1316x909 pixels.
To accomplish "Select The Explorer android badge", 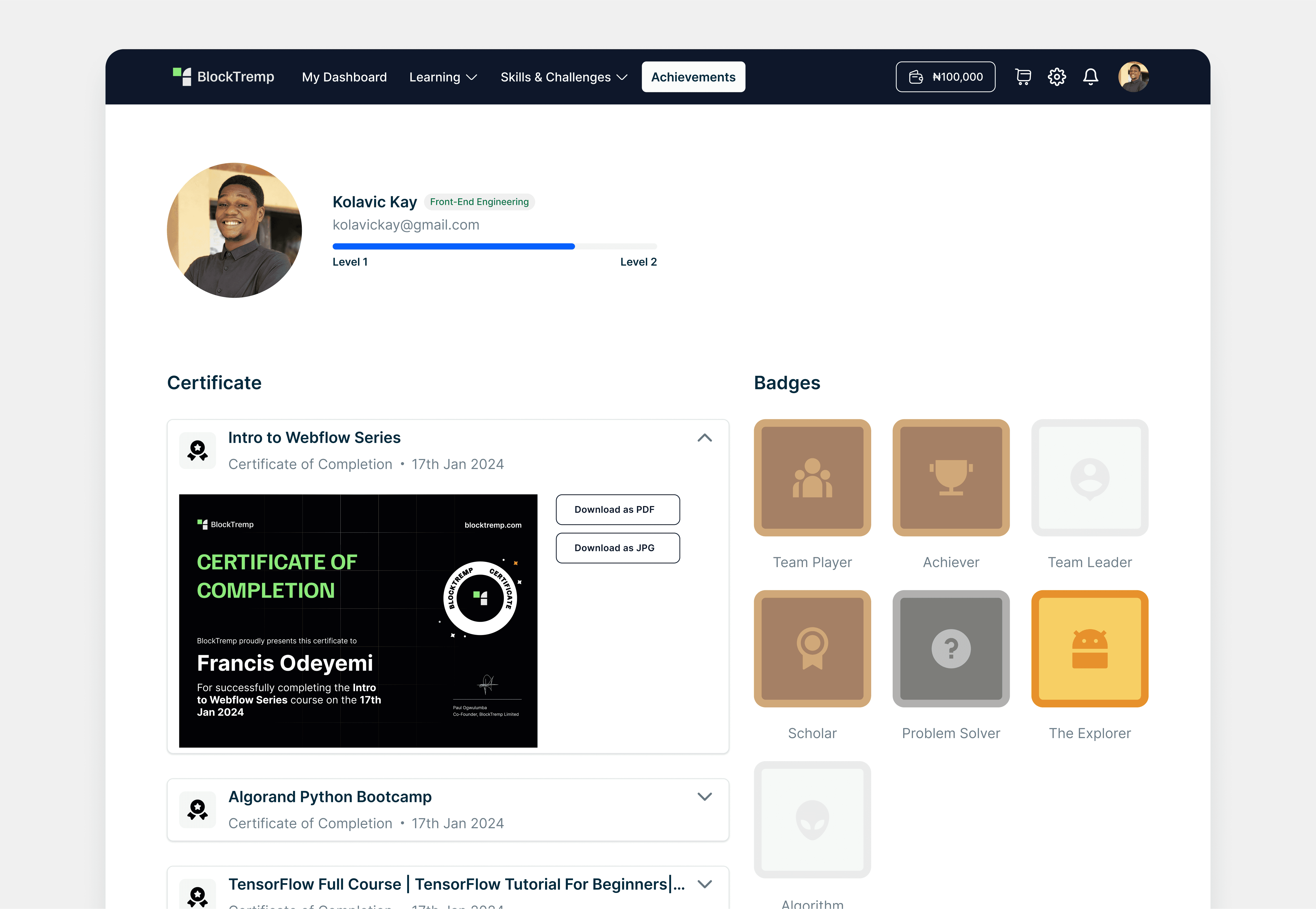I will click(x=1089, y=649).
